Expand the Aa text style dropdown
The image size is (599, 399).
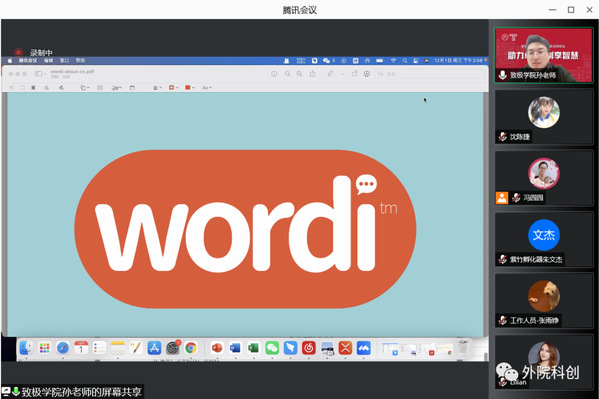207,88
